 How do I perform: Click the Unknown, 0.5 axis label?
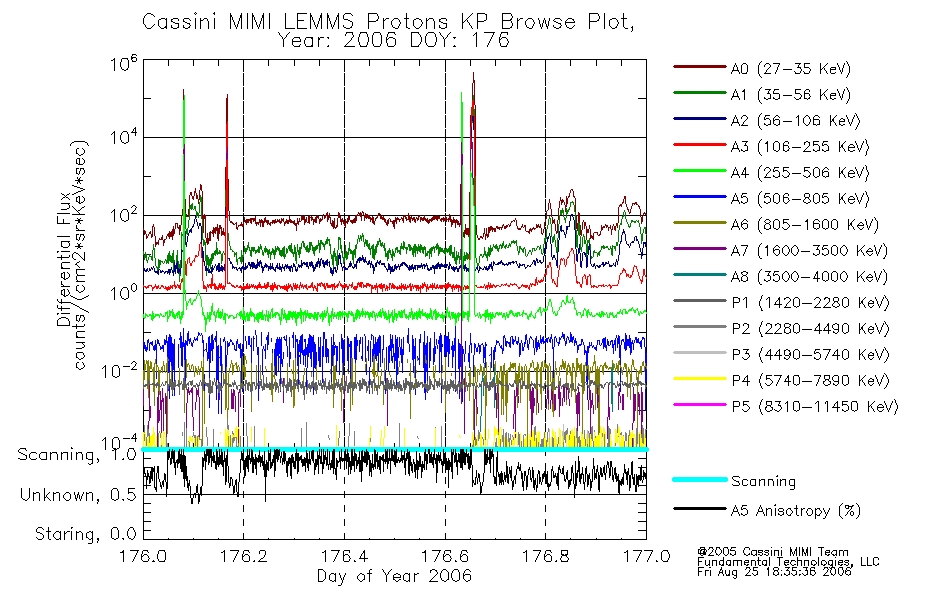click(78, 495)
